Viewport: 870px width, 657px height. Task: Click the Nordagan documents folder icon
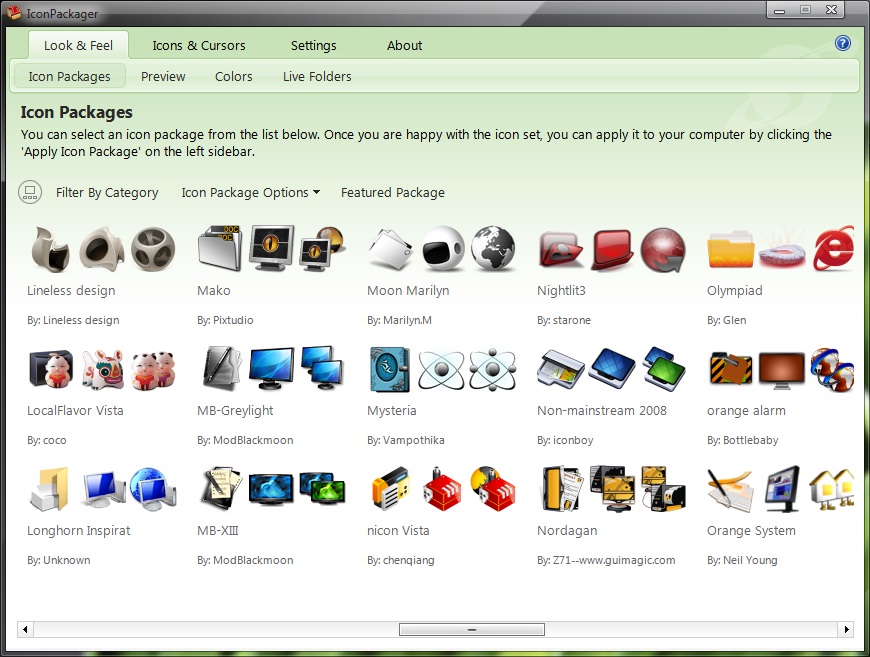[562, 489]
